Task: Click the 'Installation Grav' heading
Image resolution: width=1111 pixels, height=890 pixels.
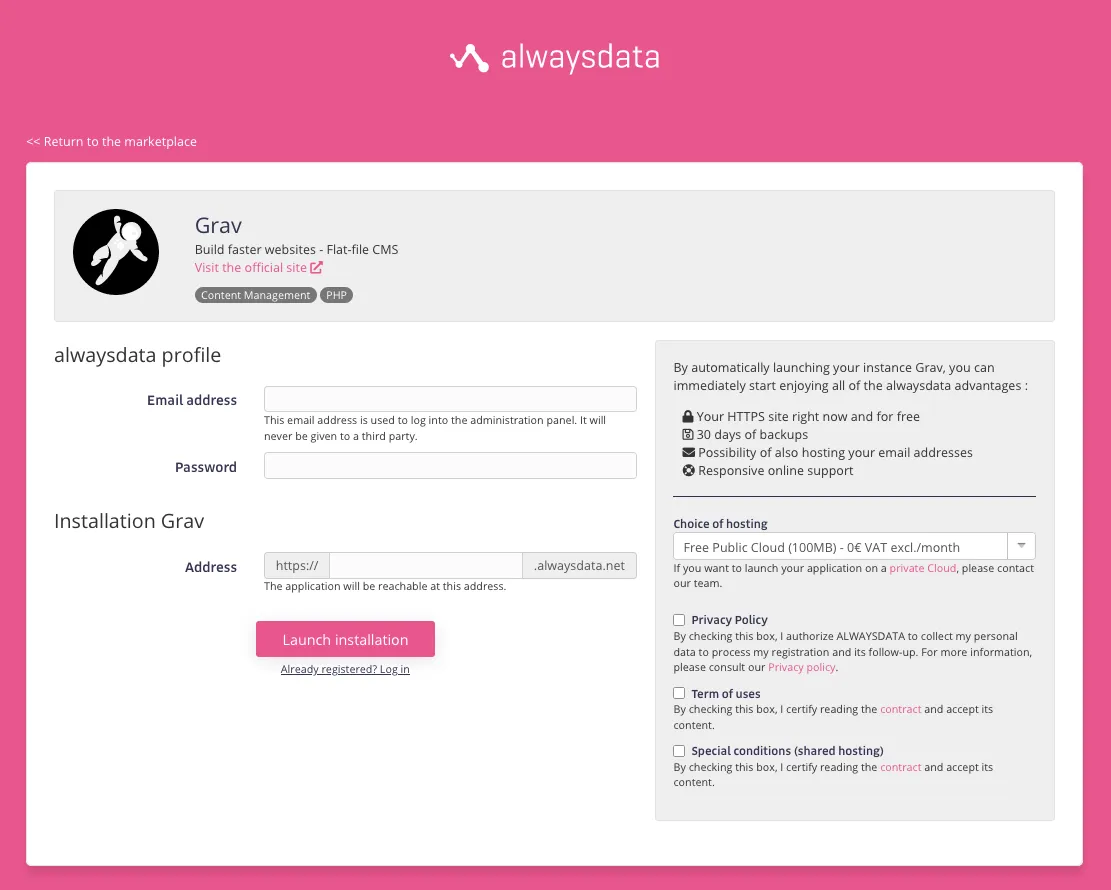Action: [129, 521]
